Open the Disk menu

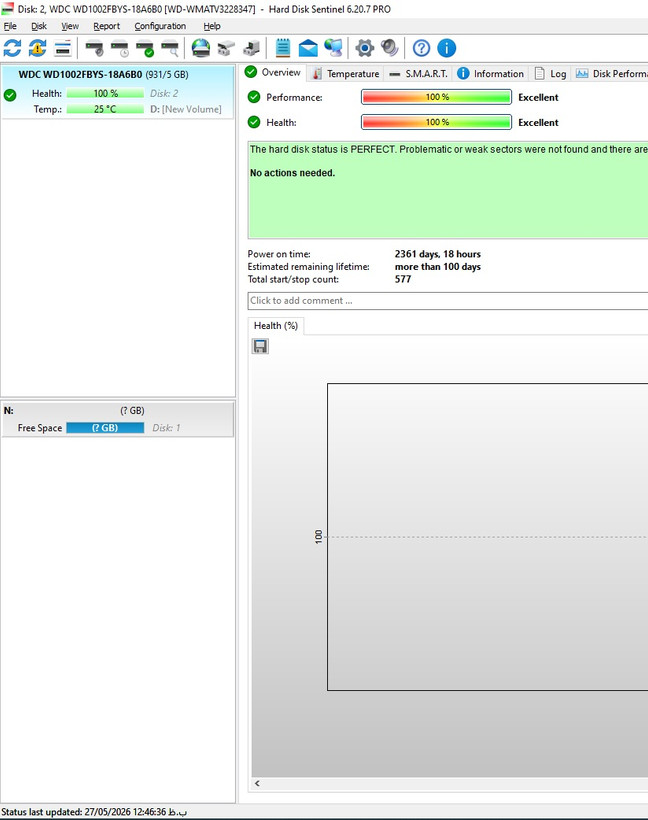(39, 26)
